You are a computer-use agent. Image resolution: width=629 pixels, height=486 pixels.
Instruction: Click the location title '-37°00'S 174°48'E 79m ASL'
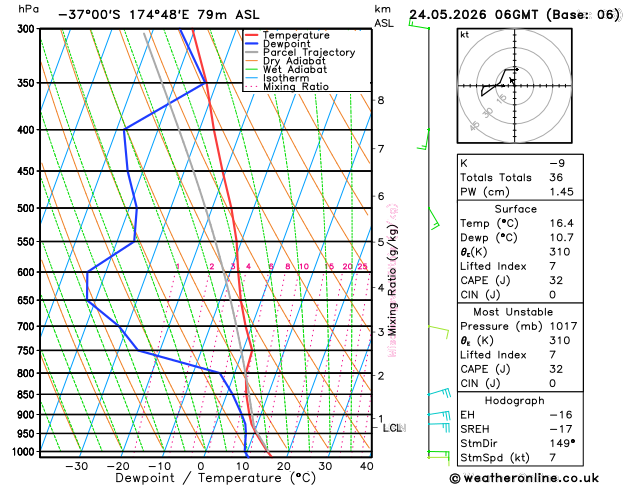159,15
